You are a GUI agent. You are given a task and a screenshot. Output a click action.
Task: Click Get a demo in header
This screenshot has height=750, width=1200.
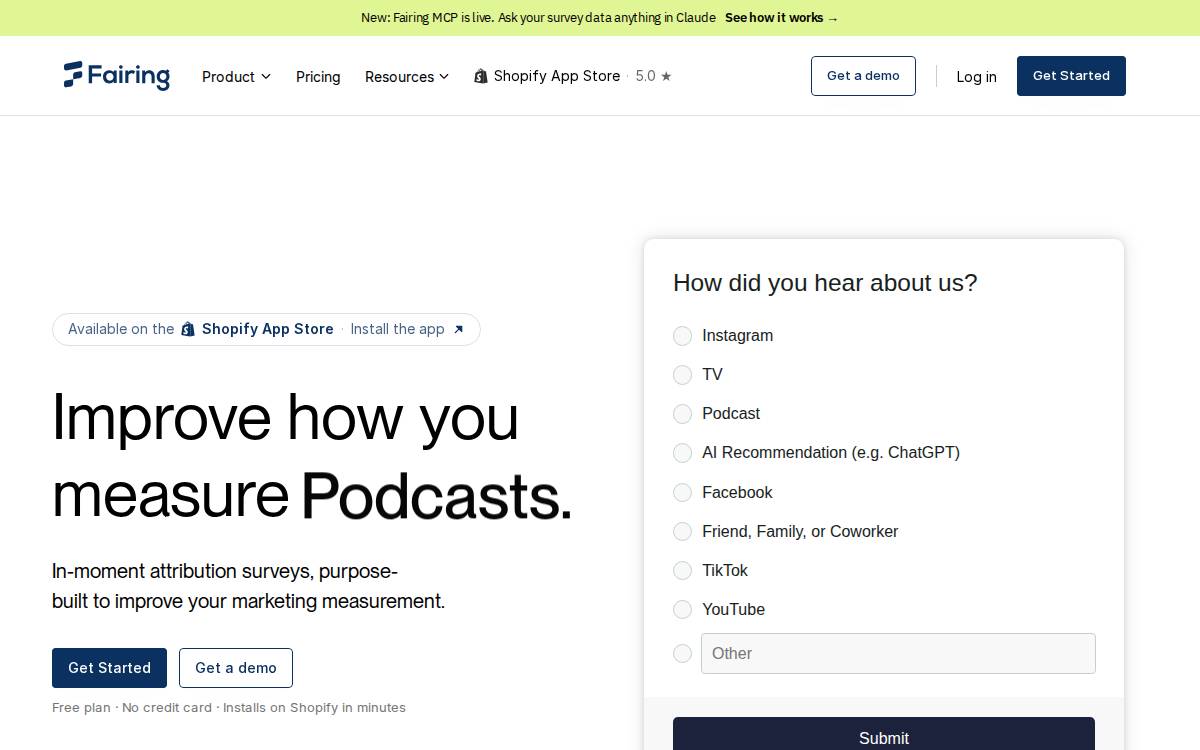tap(863, 76)
